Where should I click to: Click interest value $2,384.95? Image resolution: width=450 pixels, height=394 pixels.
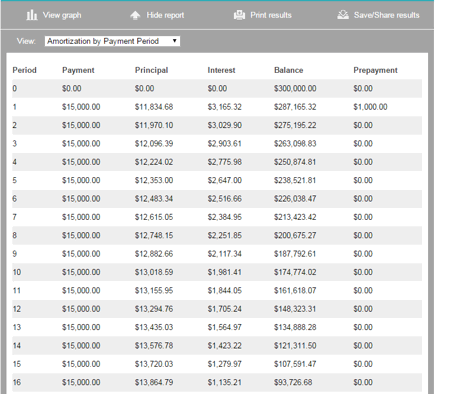(224, 217)
